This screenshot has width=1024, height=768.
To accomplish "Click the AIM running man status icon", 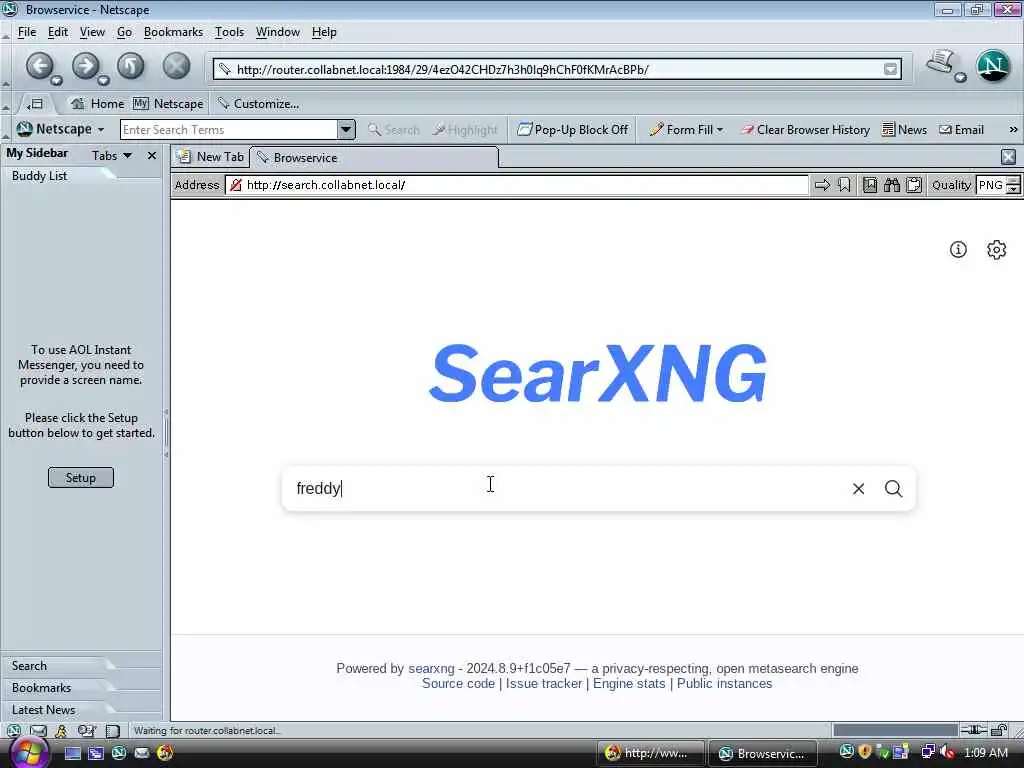I will [x=61, y=731].
